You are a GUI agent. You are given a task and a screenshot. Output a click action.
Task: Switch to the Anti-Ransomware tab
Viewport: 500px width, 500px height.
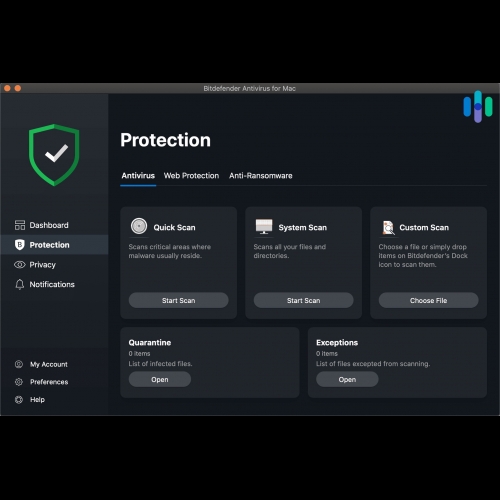coord(261,176)
